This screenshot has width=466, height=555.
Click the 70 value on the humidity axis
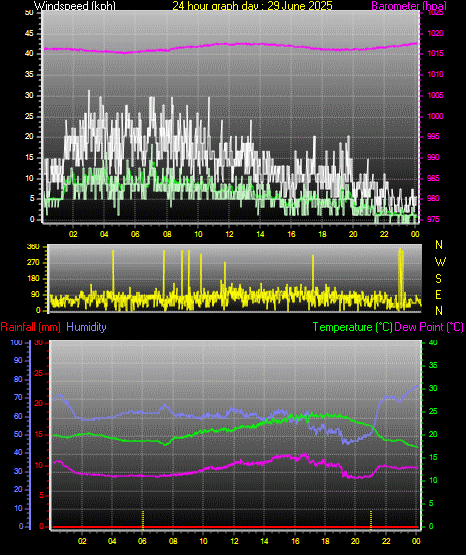tap(18, 397)
